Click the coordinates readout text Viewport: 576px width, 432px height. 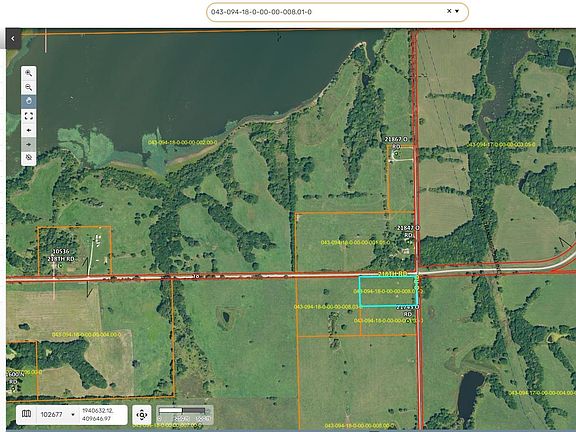coord(92,414)
